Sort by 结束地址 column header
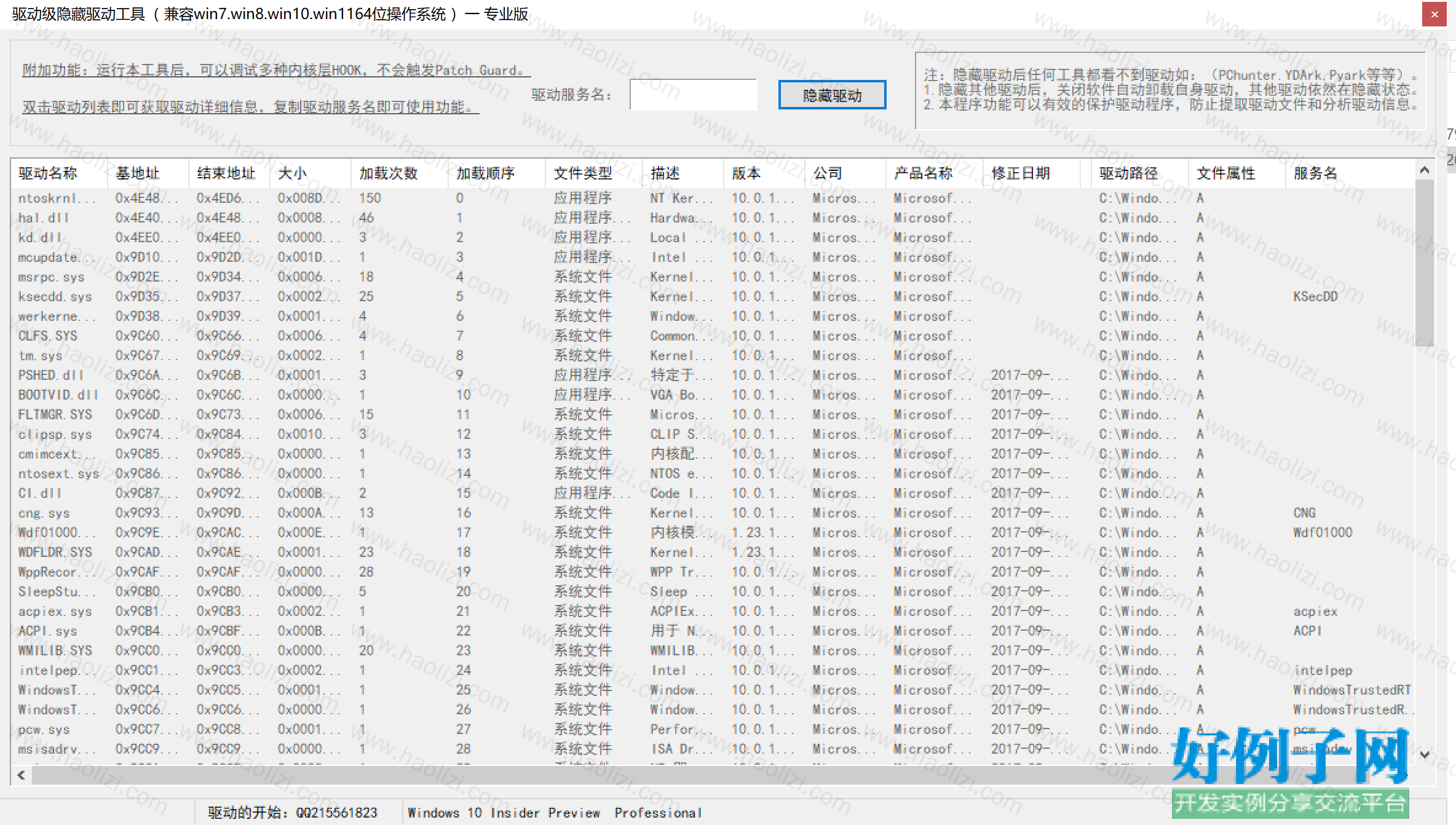This screenshot has width=1456, height=825. click(229, 173)
